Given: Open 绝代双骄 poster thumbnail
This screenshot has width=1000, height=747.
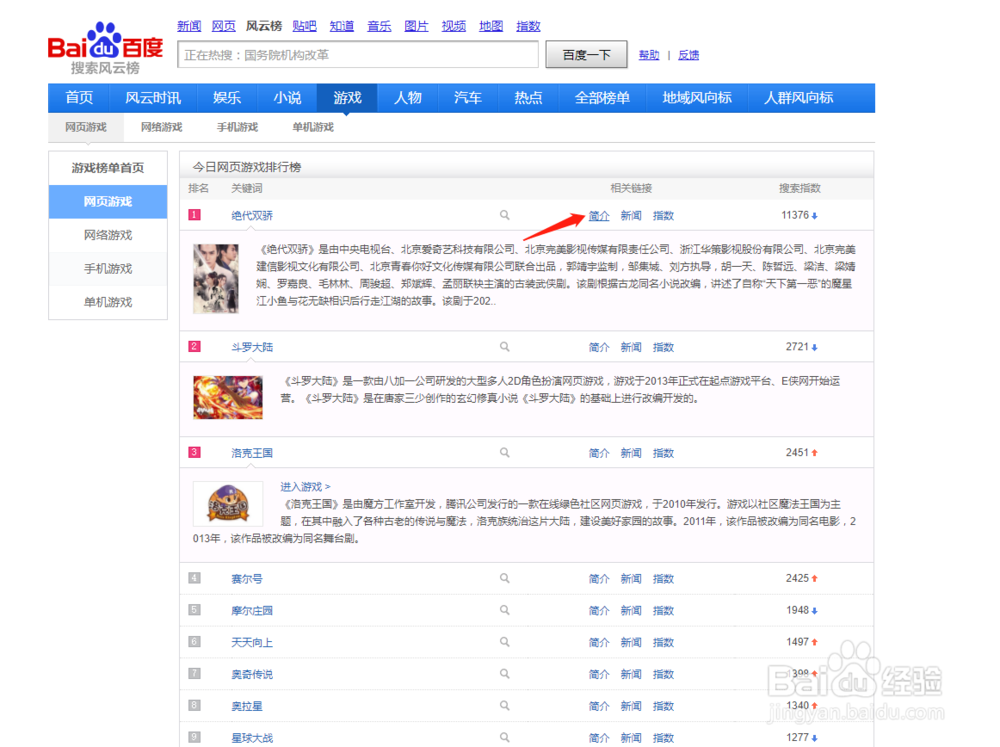Looking at the screenshot, I should pyautogui.click(x=216, y=278).
